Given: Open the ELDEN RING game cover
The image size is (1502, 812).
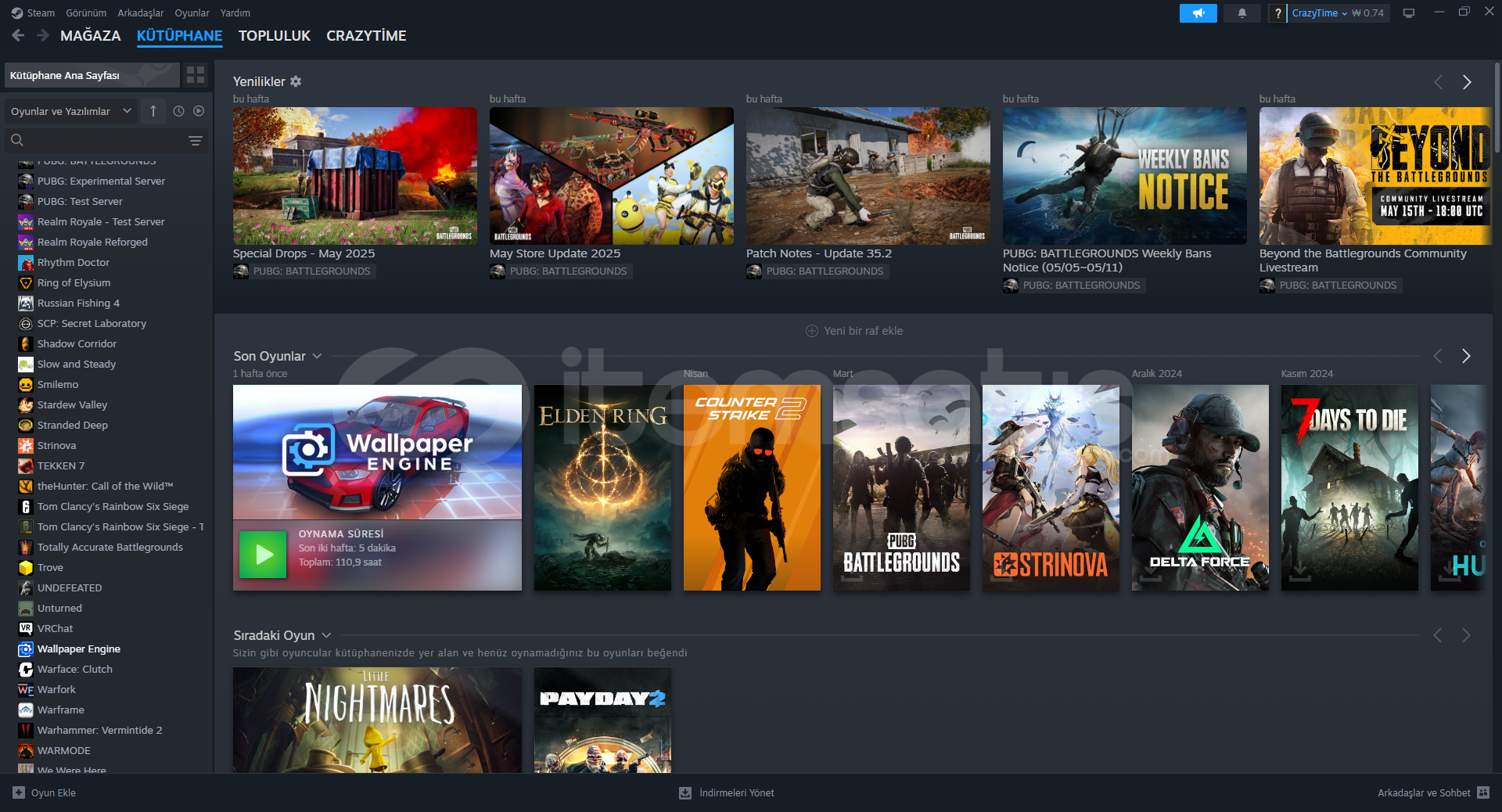Looking at the screenshot, I should (x=602, y=487).
